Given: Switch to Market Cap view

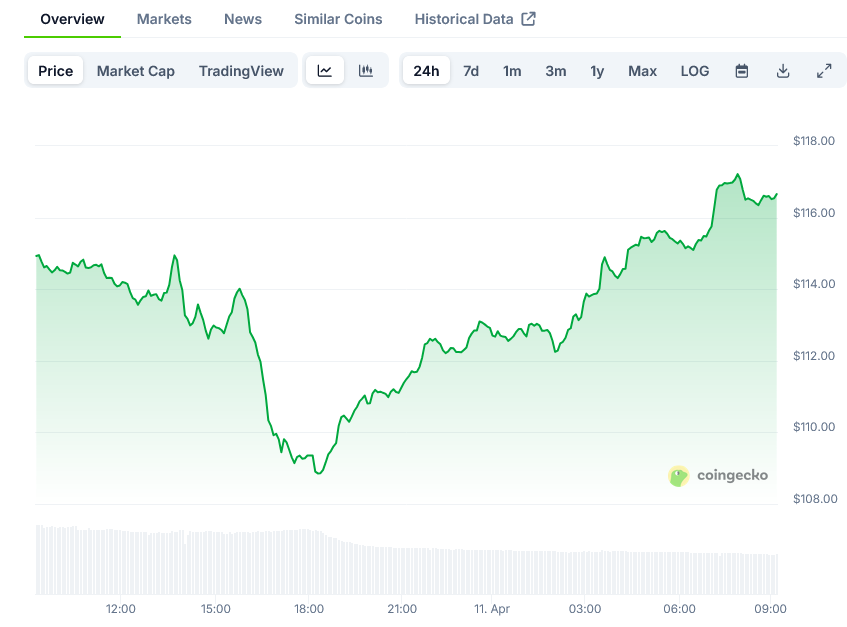Looking at the screenshot, I should (135, 71).
